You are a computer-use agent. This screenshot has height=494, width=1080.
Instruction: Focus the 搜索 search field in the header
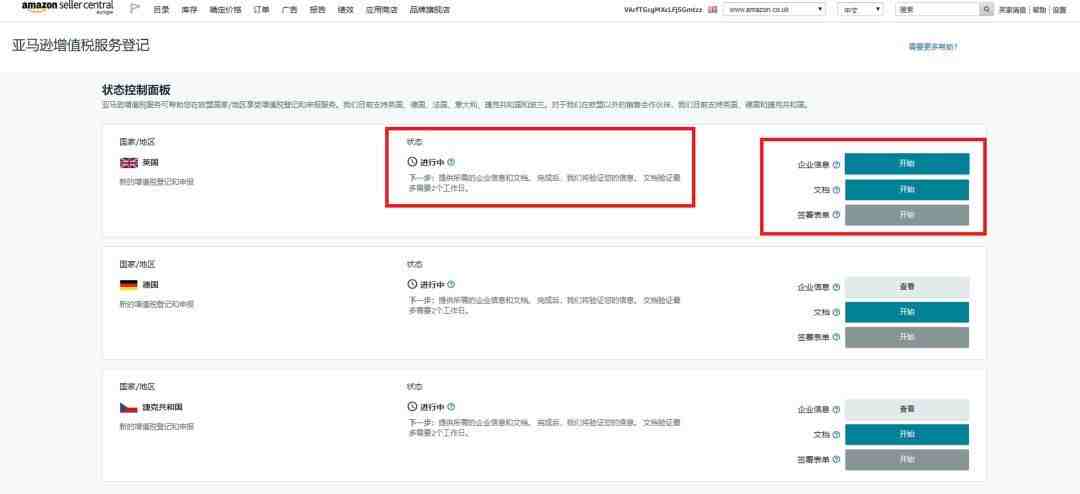[937, 10]
